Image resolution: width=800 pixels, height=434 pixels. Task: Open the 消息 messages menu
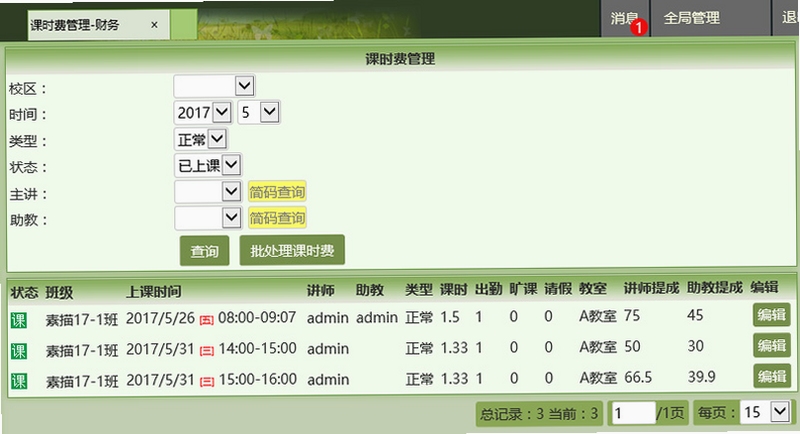pos(624,18)
